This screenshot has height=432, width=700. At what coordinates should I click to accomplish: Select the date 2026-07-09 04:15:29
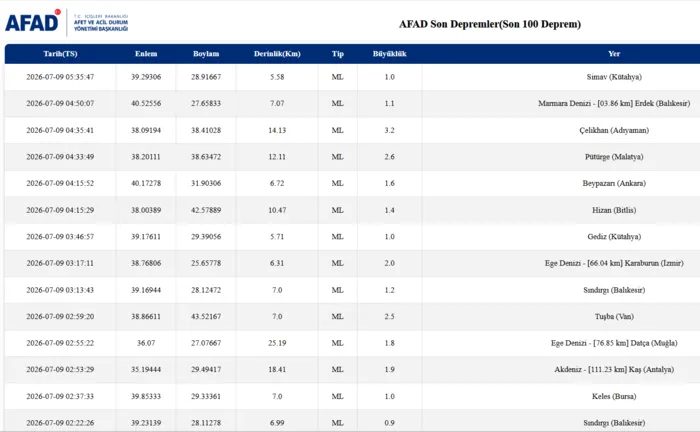click(60, 210)
